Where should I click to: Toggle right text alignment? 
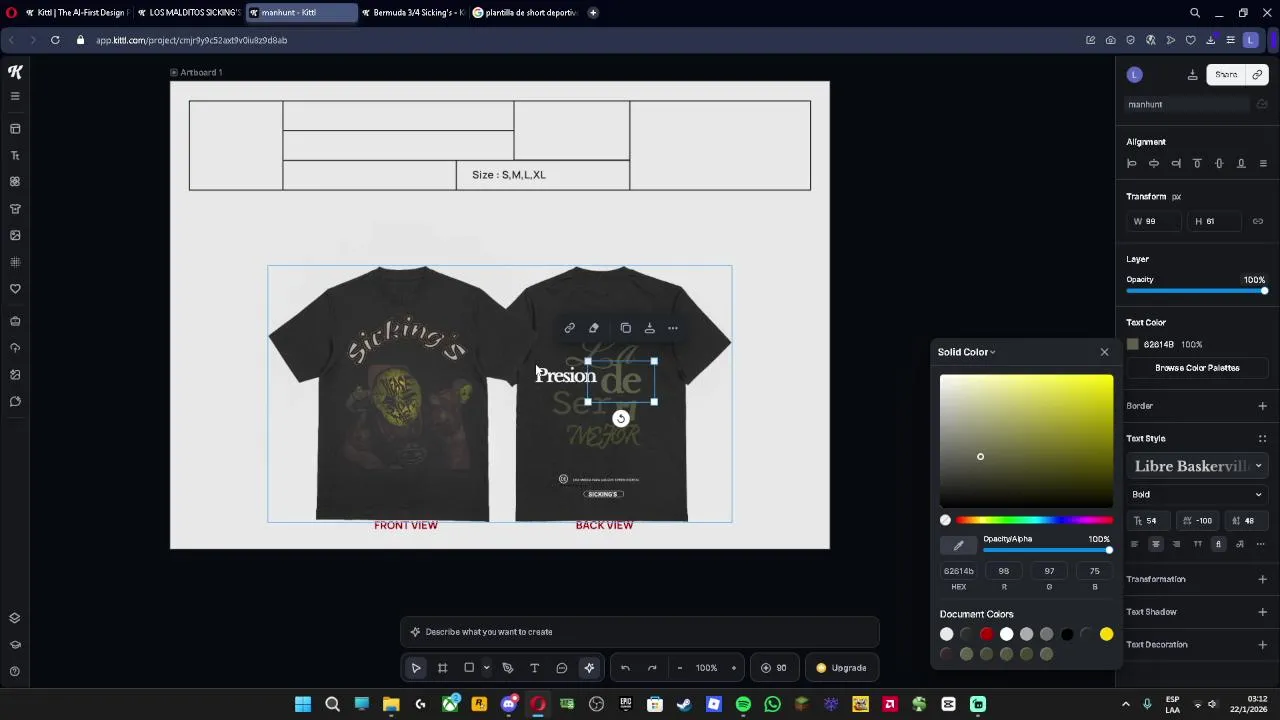1176,544
